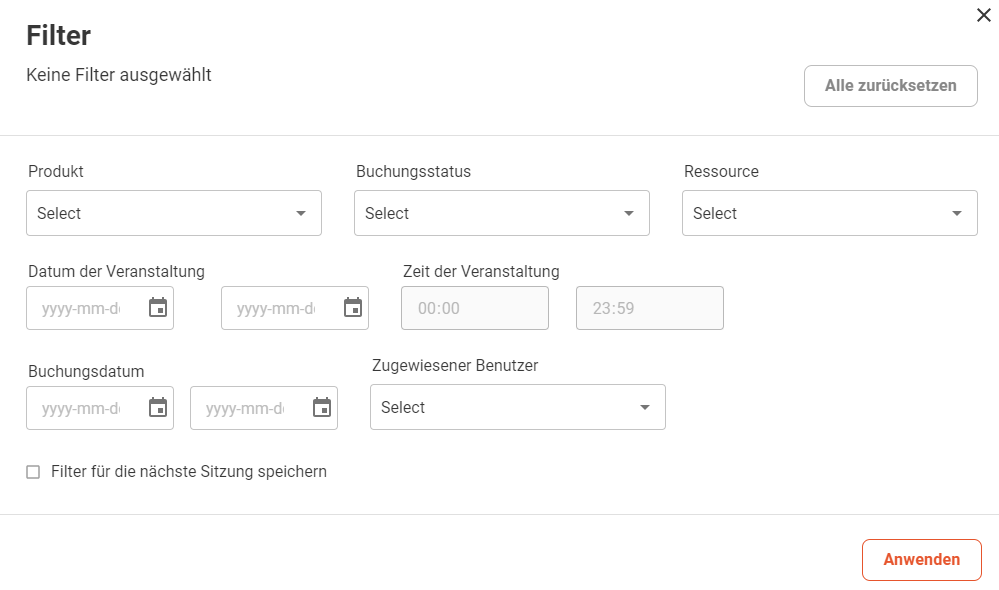
Task: Click the second Buchungsdatum date field
Action: (x=264, y=408)
